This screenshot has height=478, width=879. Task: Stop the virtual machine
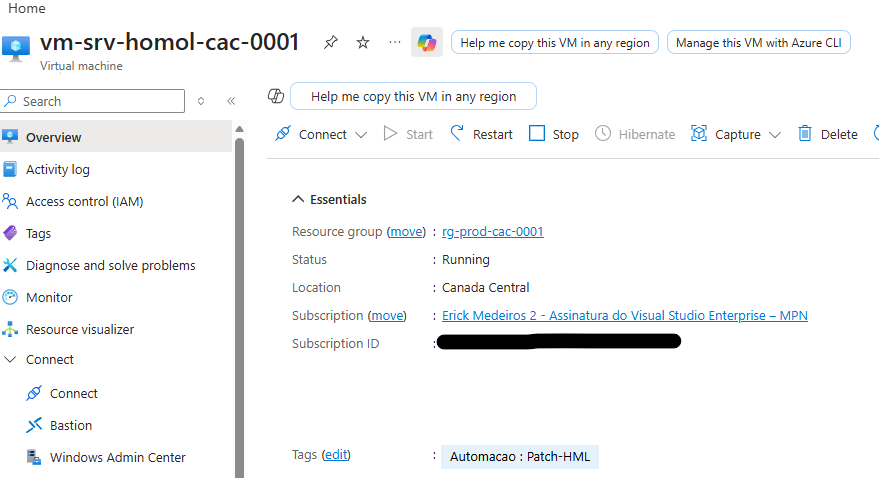pos(554,134)
